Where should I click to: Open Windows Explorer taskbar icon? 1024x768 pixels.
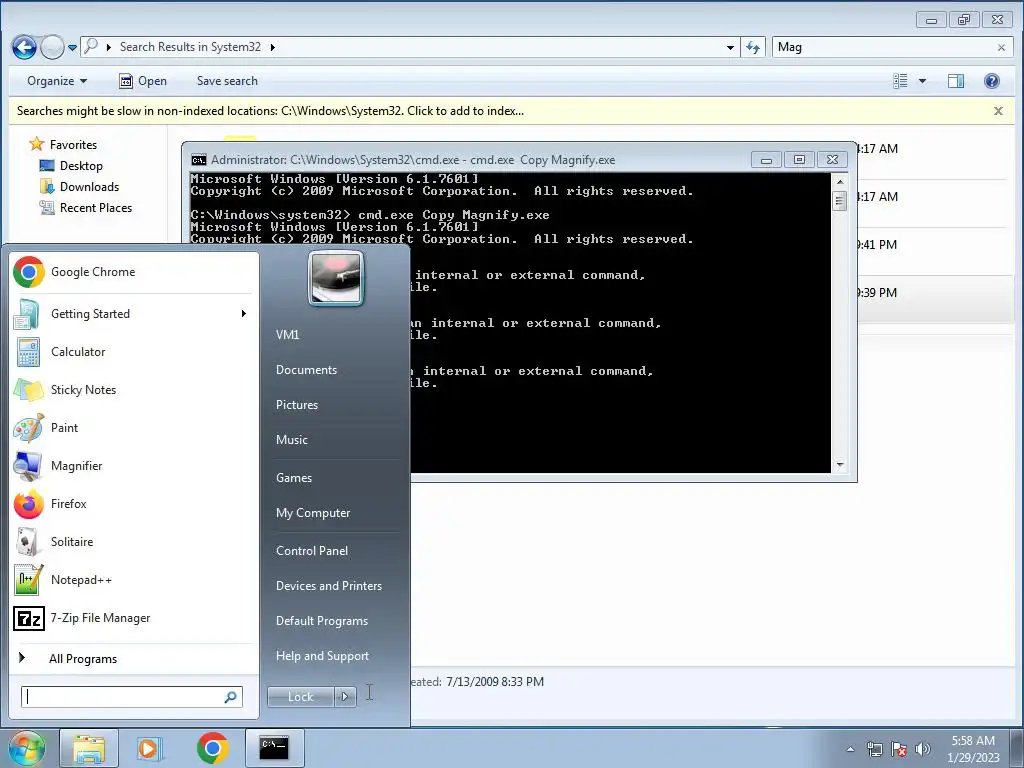coord(89,748)
